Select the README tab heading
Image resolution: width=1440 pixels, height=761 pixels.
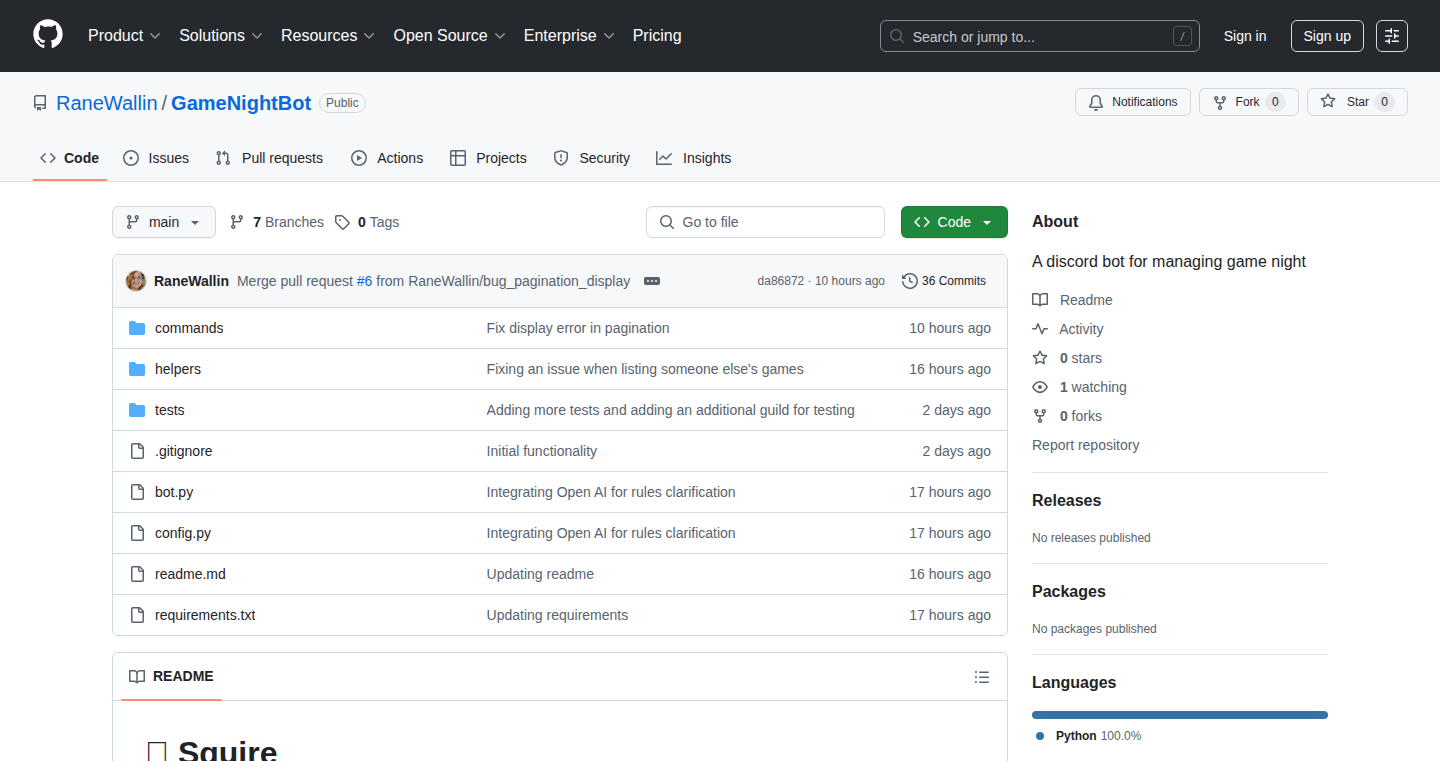(172, 677)
